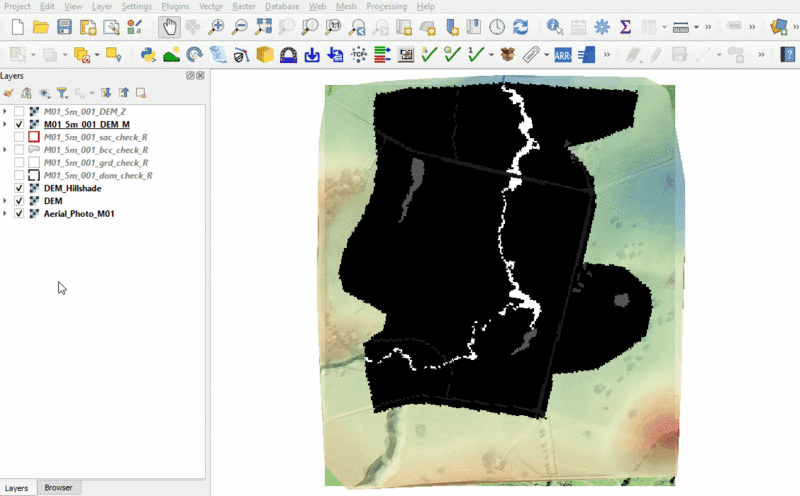
Task: Click the ARR toolbar icon
Action: [x=562, y=54]
